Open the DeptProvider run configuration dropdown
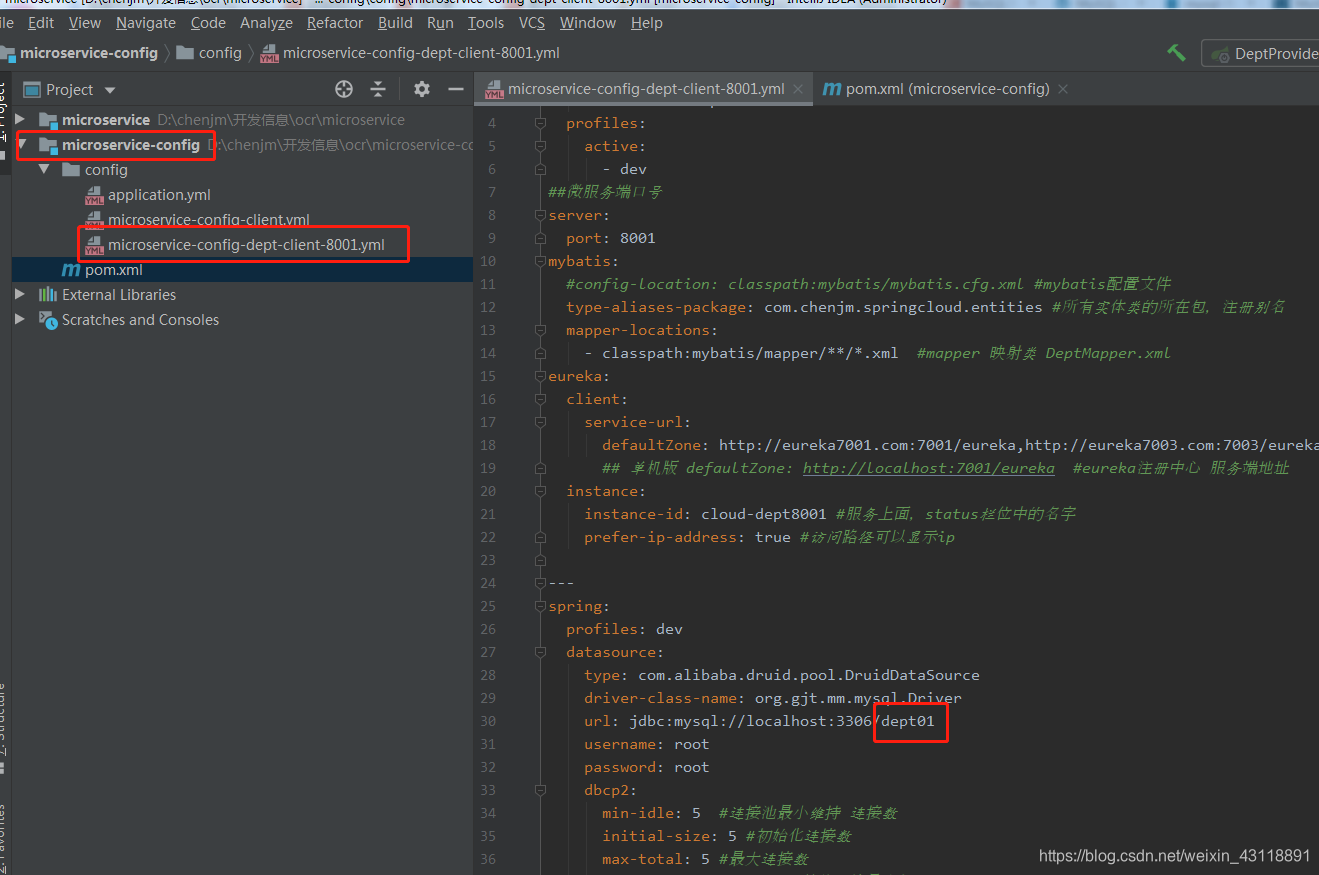This screenshot has height=875, width=1319. tap(1260, 53)
